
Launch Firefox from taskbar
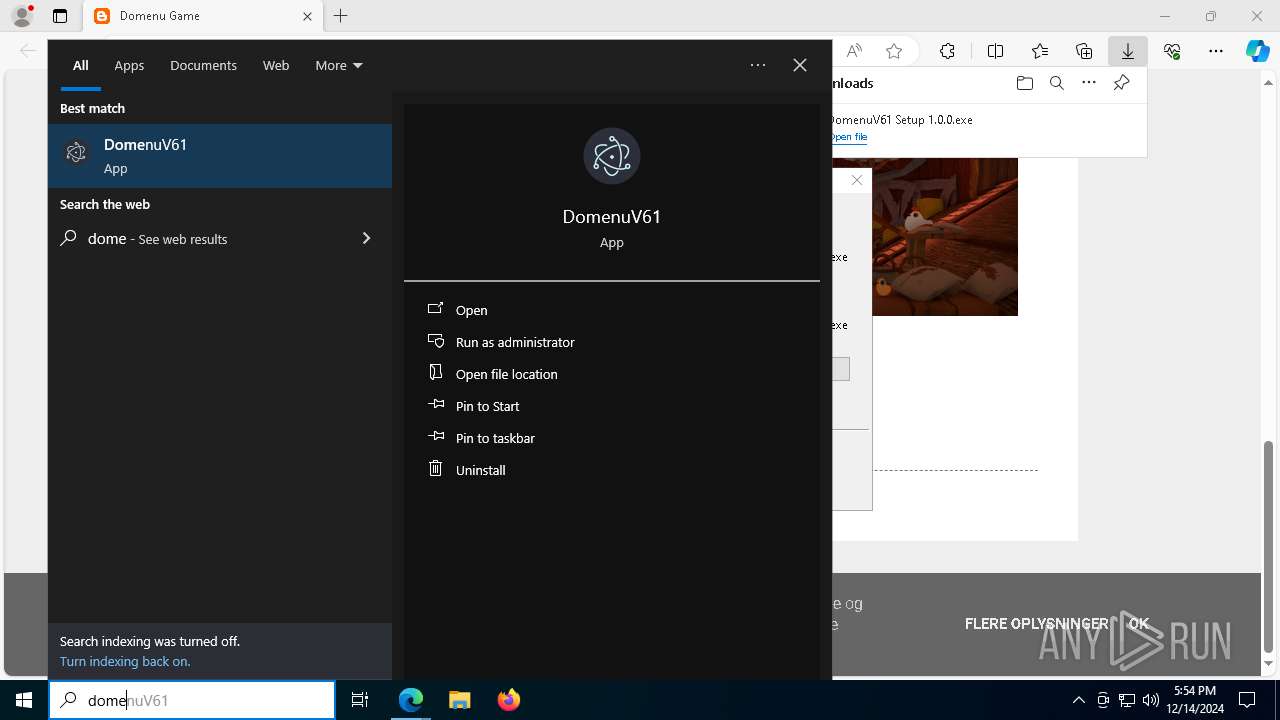(508, 700)
